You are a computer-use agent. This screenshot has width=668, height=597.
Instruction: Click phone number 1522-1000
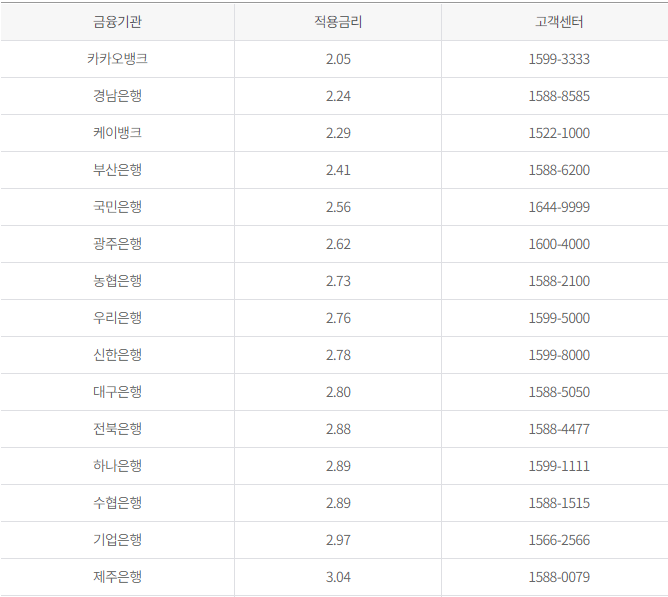559,133
